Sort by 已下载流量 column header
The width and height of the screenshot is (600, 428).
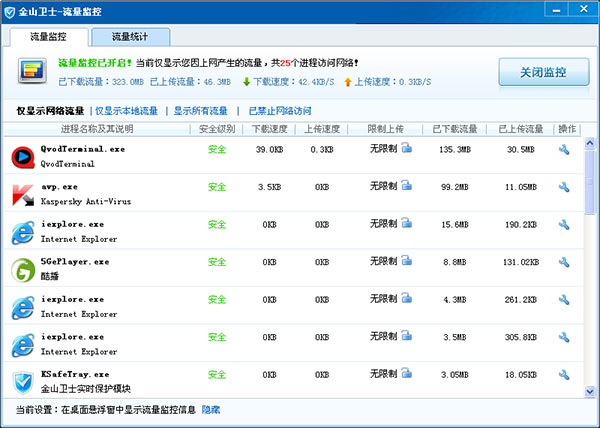[455, 129]
